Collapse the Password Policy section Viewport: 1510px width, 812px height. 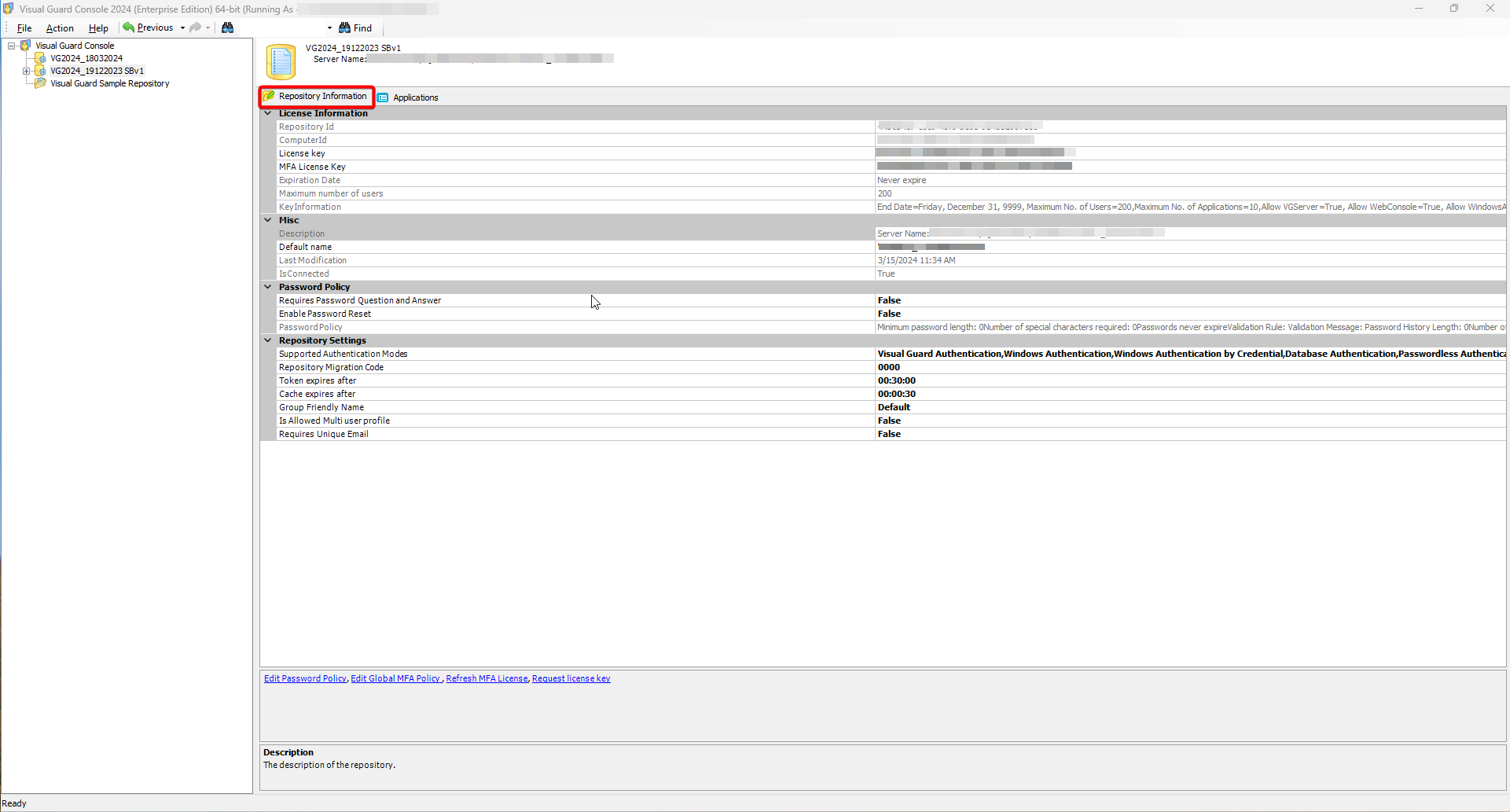[268, 286]
